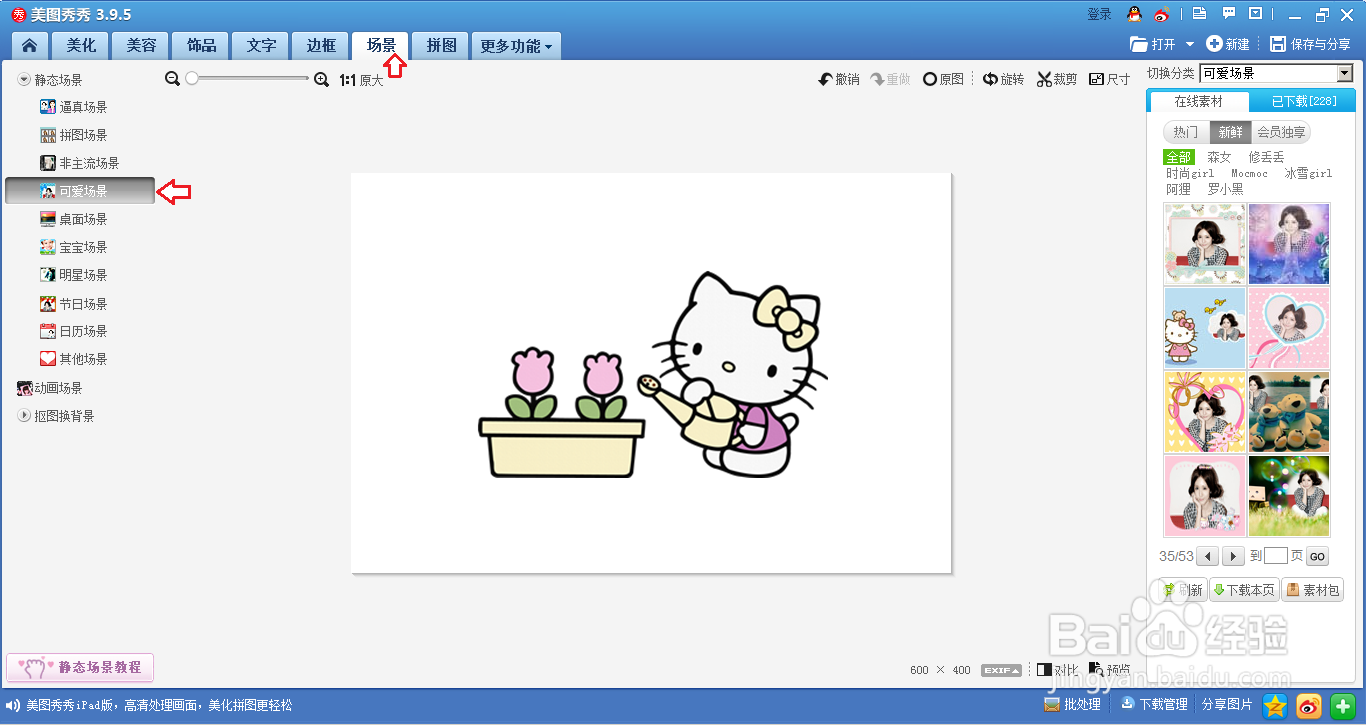The height and width of the screenshot is (725, 1366).
Task: Select the 热门 filter
Action: (x=1186, y=132)
